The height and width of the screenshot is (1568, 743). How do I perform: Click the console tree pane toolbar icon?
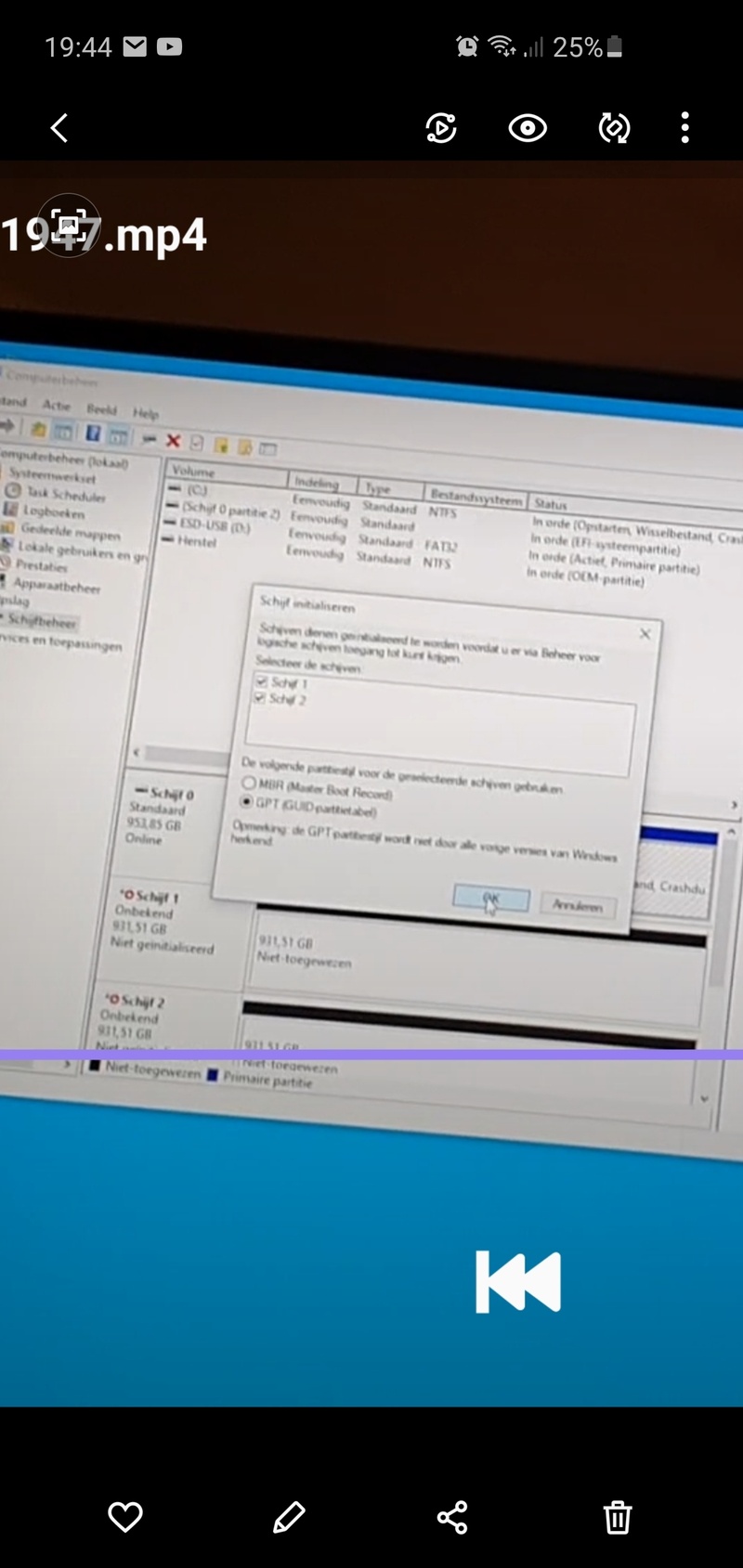point(62,431)
